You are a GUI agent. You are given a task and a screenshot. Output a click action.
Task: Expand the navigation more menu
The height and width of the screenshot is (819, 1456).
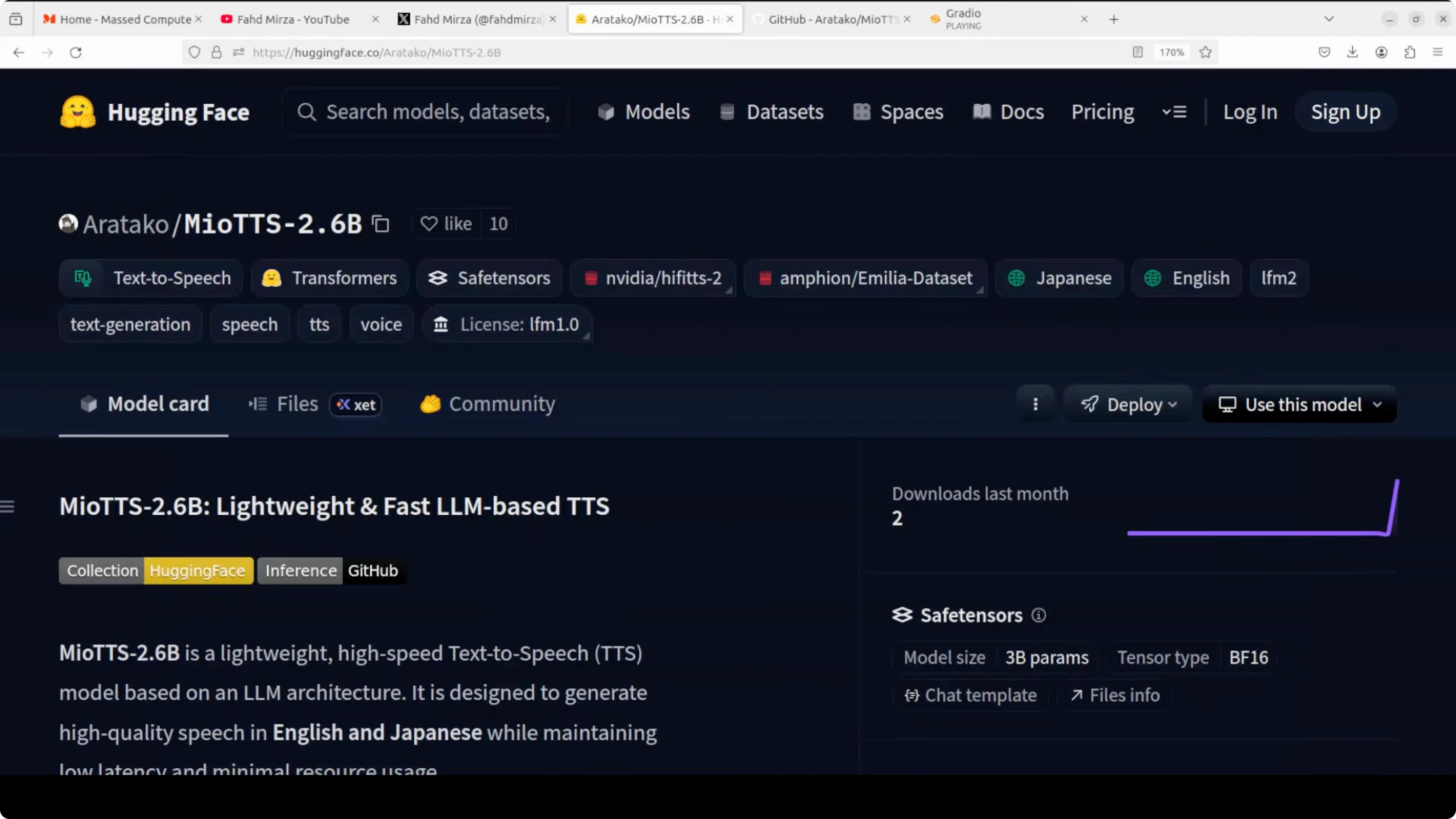1174,112
